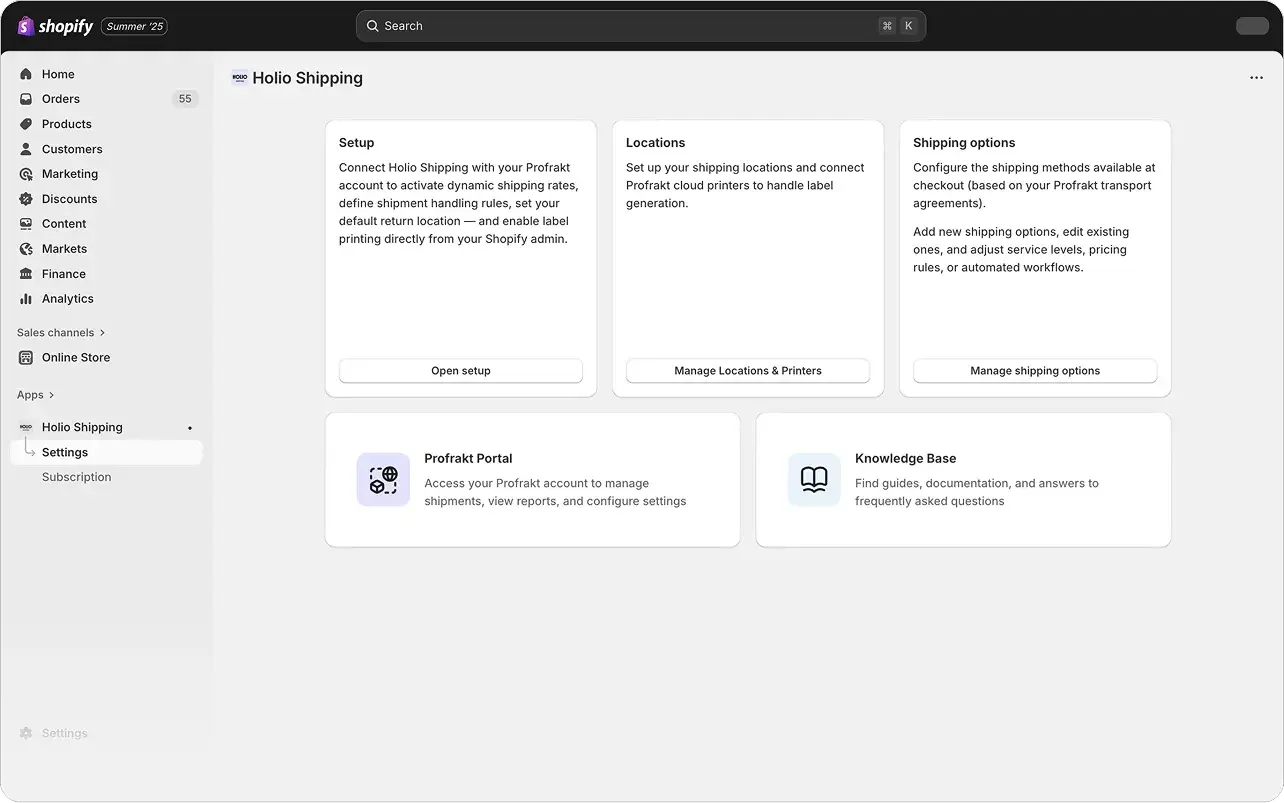Open the Online Store channel icon
Image resolution: width=1284 pixels, height=803 pixels.
[x=26, y=358]
